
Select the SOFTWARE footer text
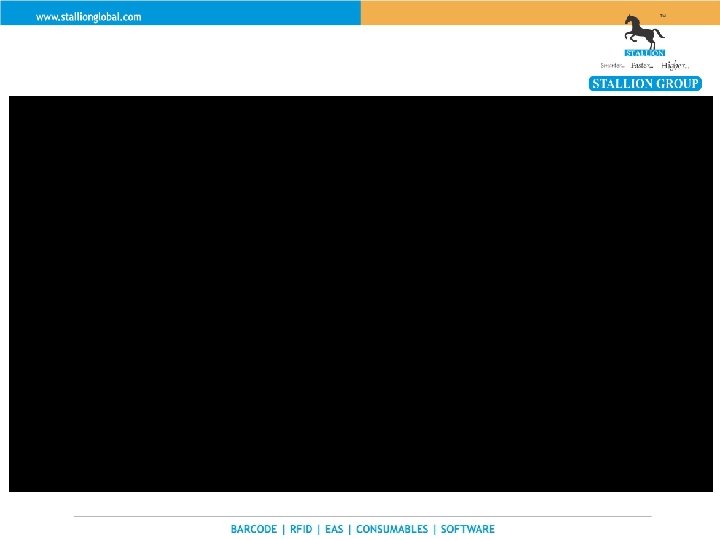coord(467,529)
